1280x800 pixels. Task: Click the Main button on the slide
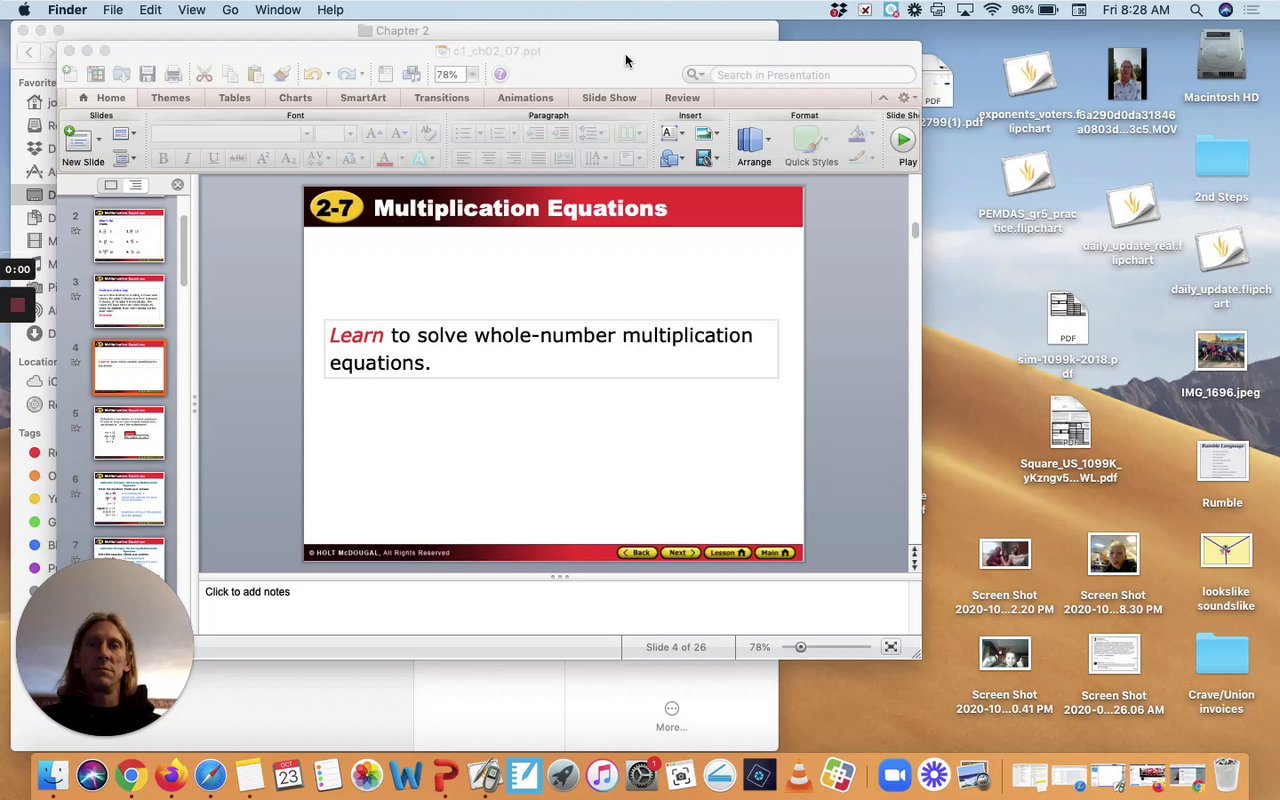(775, 553)
